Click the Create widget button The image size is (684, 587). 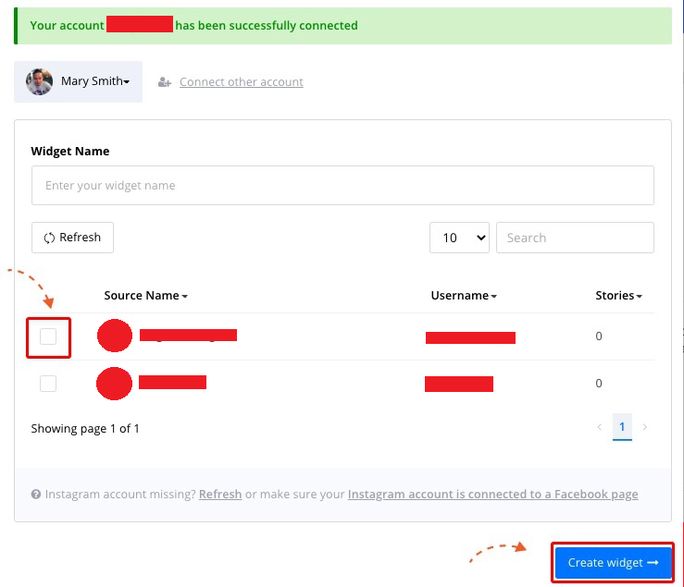[x=613, y=563]
